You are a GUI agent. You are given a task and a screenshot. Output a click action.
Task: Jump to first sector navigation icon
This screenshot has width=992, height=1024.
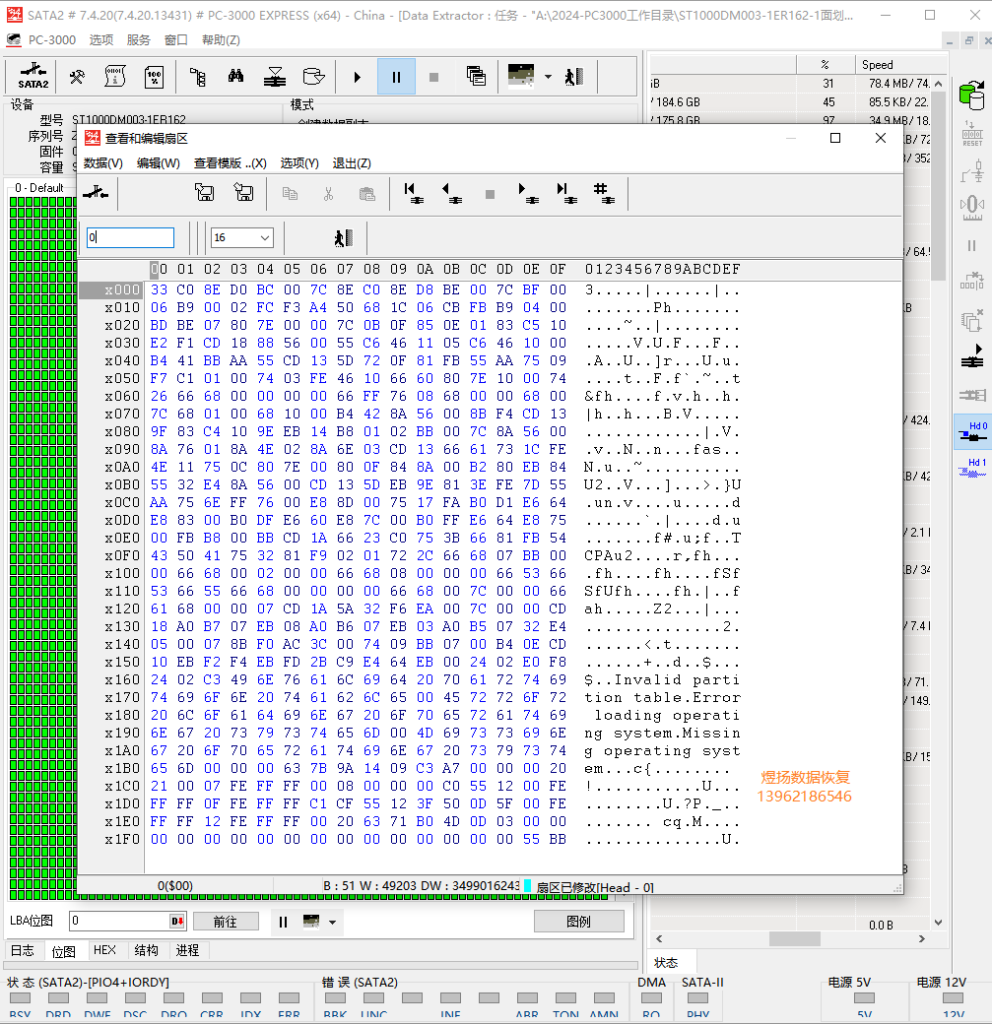pyautogui.click(x=413, y=193)
